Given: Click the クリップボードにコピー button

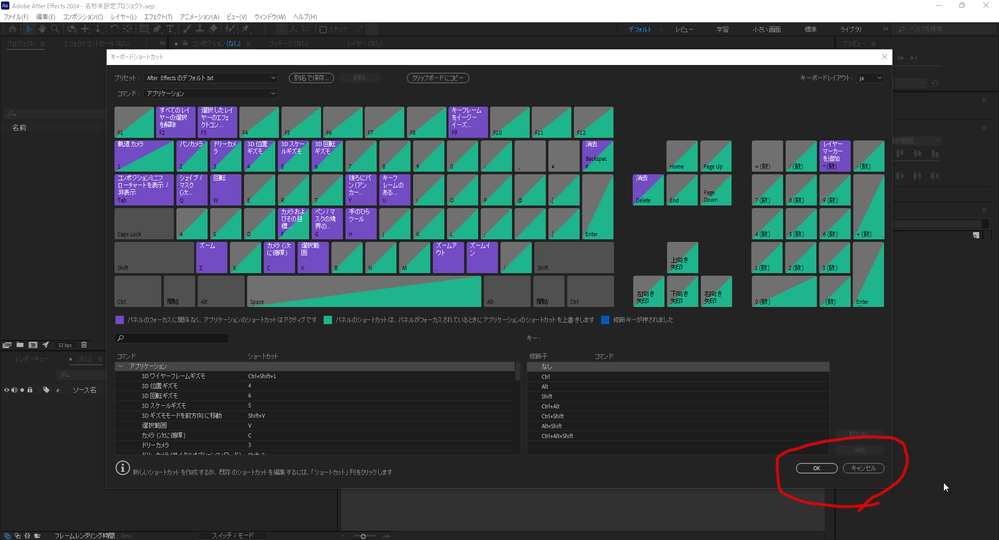Looking at the screenshot, I should [438, 78].
